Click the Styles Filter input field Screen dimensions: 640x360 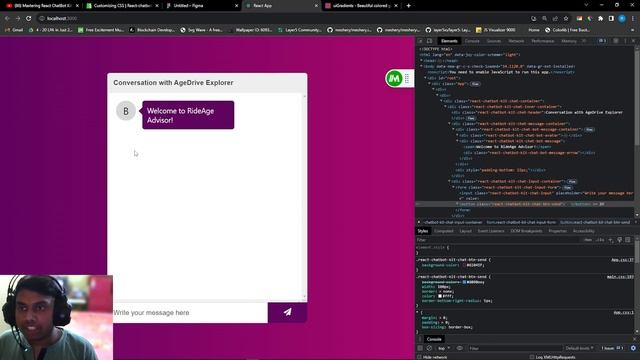pyautogui.click(x=498, y=240)
